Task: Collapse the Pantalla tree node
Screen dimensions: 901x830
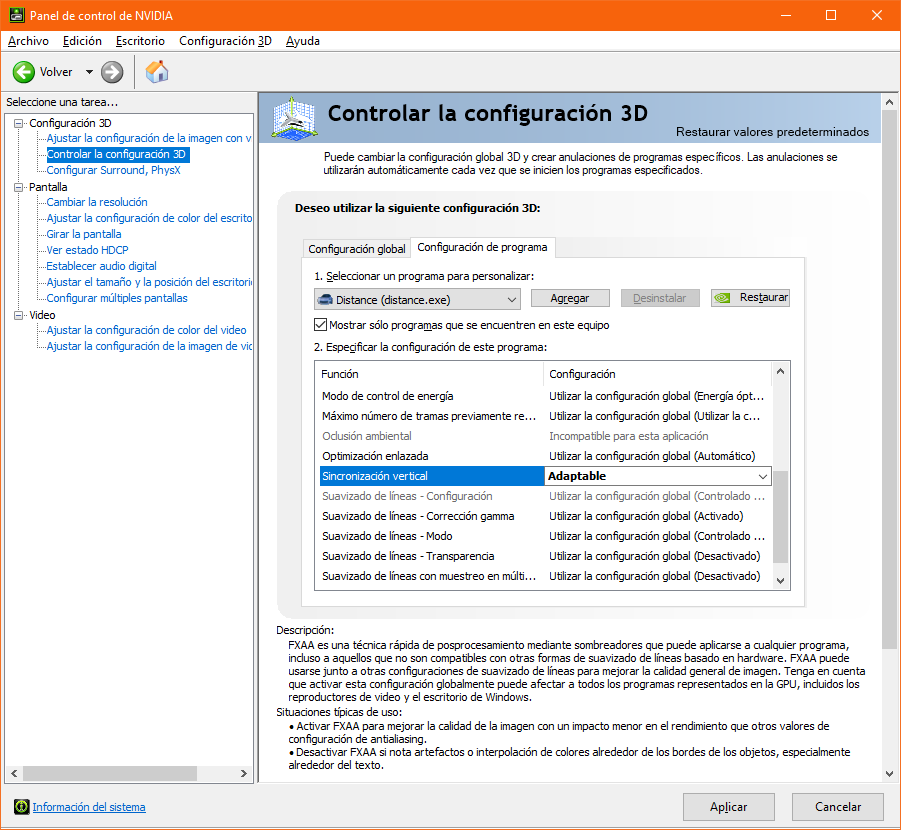Action: pos(18,187)
